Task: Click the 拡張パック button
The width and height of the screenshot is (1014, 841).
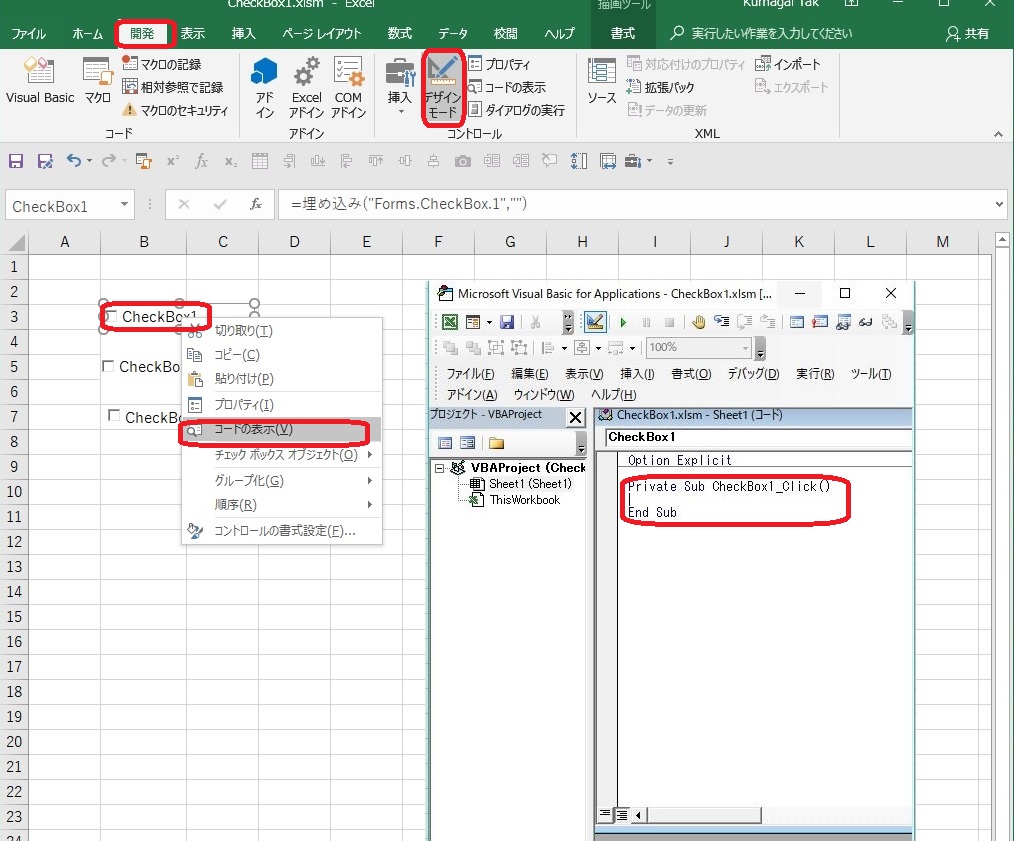Action: tap(660, 87)
